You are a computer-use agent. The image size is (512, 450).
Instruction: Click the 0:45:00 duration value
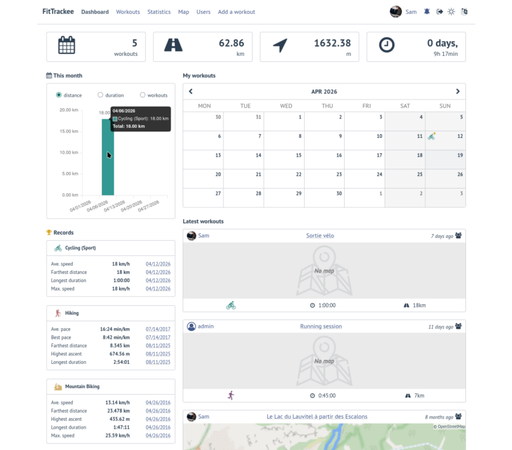[327, 396]
